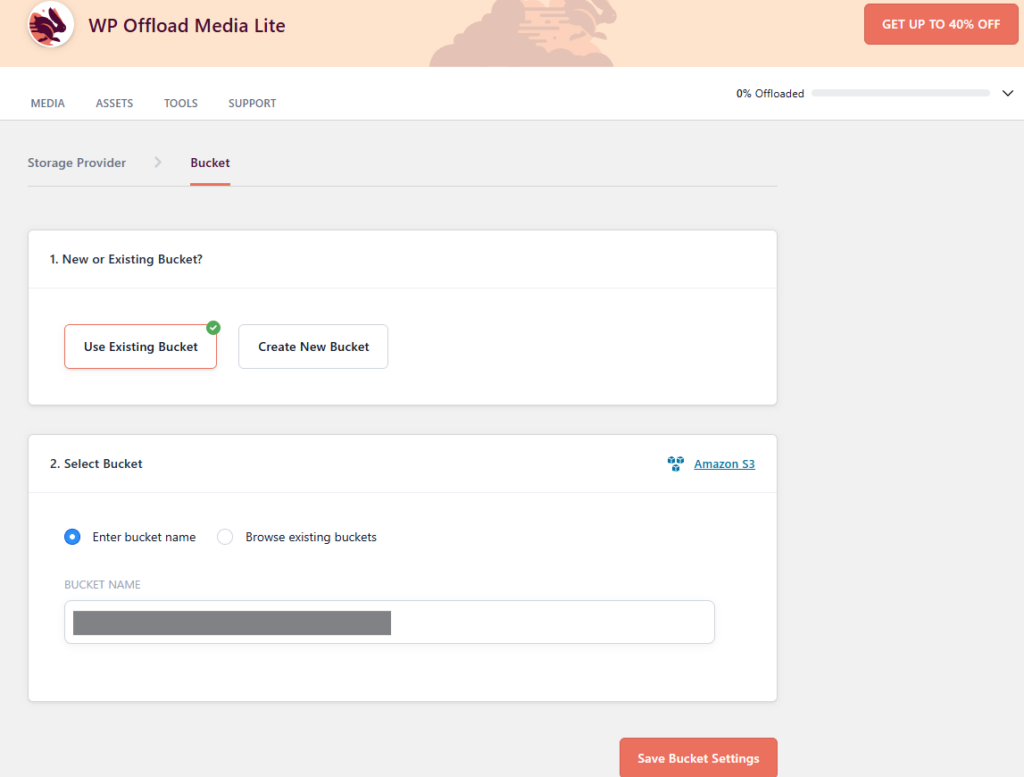Click the WP Offload Media rabbit logo
This screenshot has width=1024, height=777.
[x=50, y=25]
